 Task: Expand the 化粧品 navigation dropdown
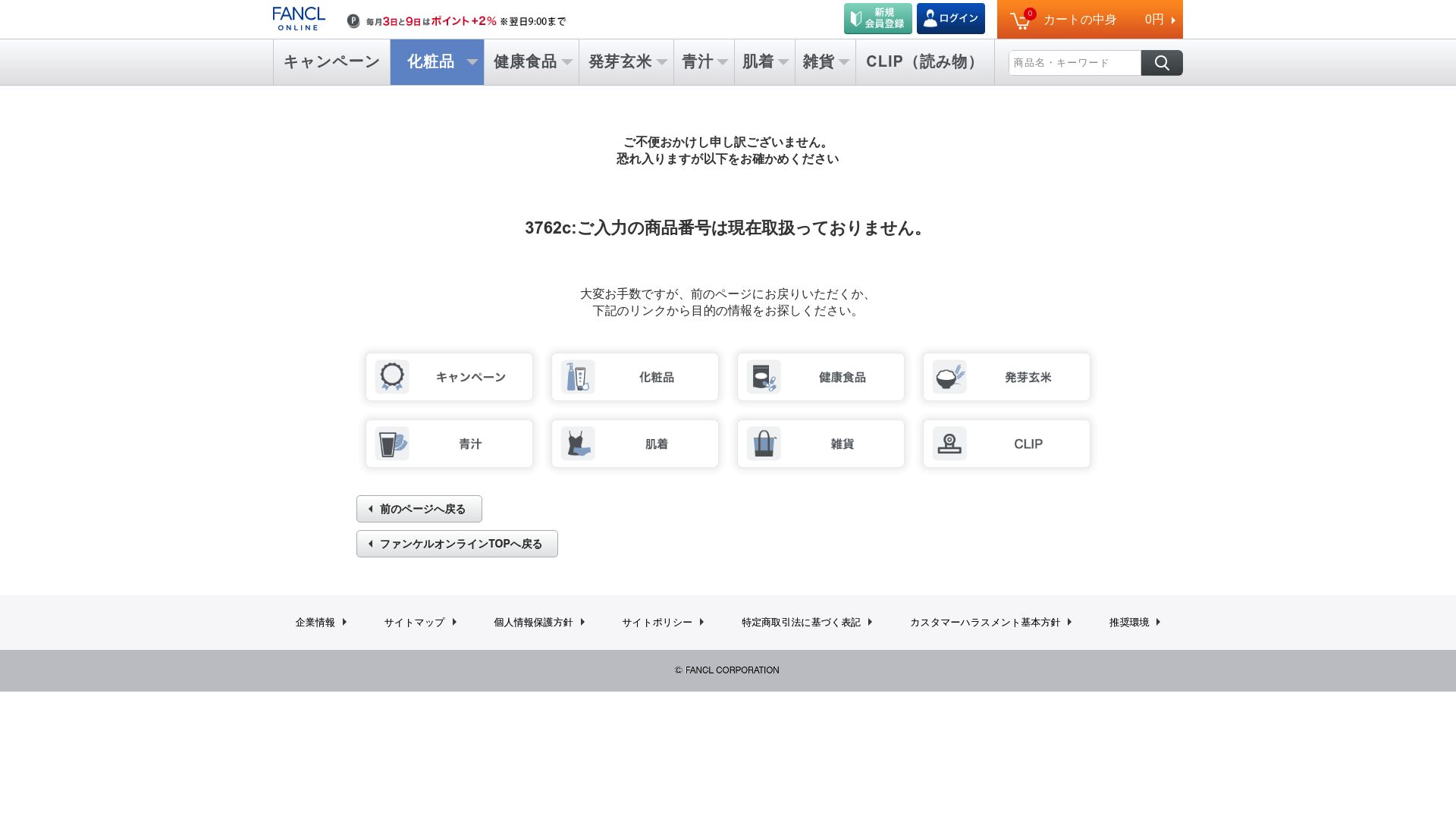coord(472,63)
